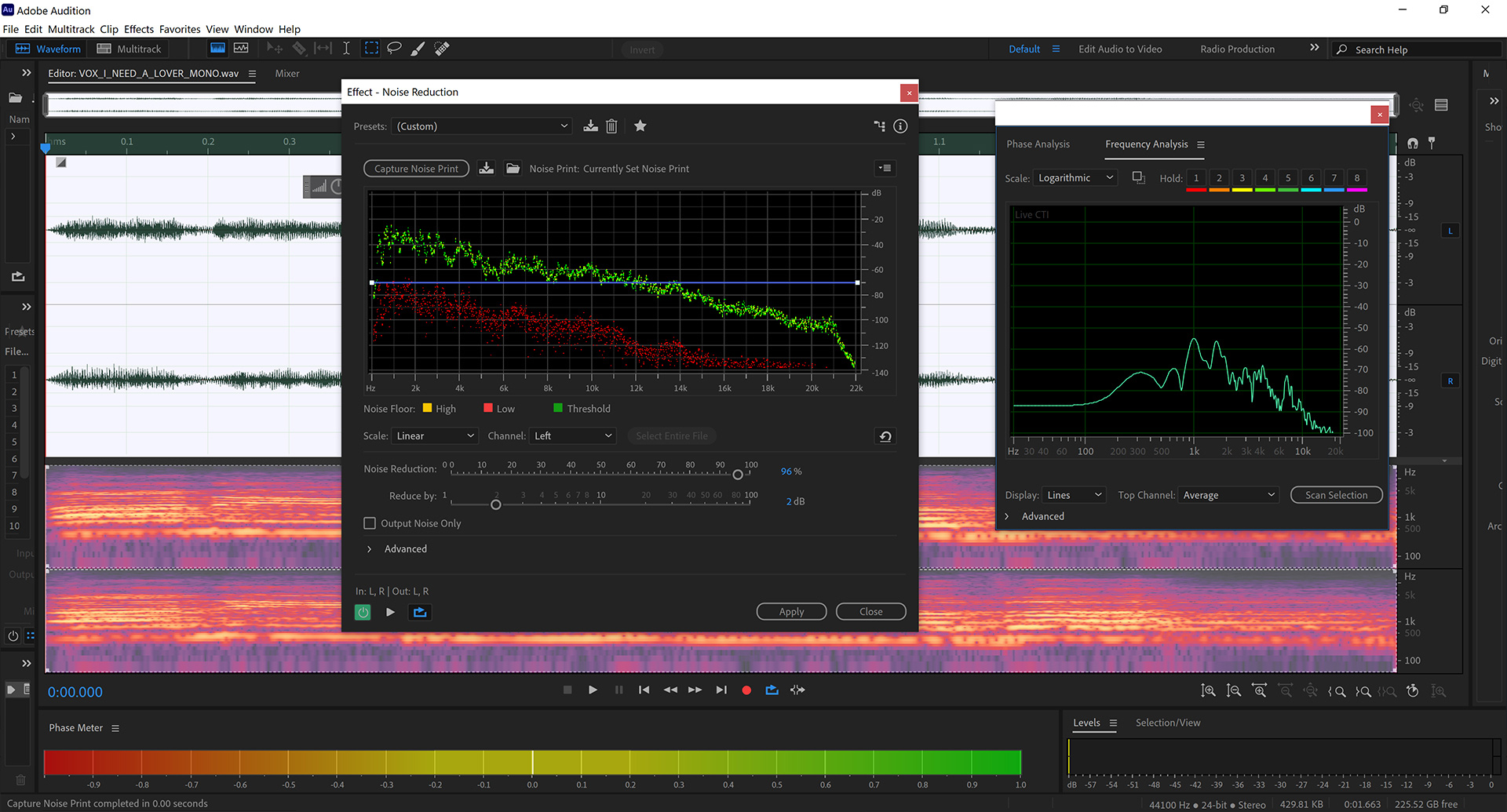Click Capture Noise Print button

click(416, 169)
